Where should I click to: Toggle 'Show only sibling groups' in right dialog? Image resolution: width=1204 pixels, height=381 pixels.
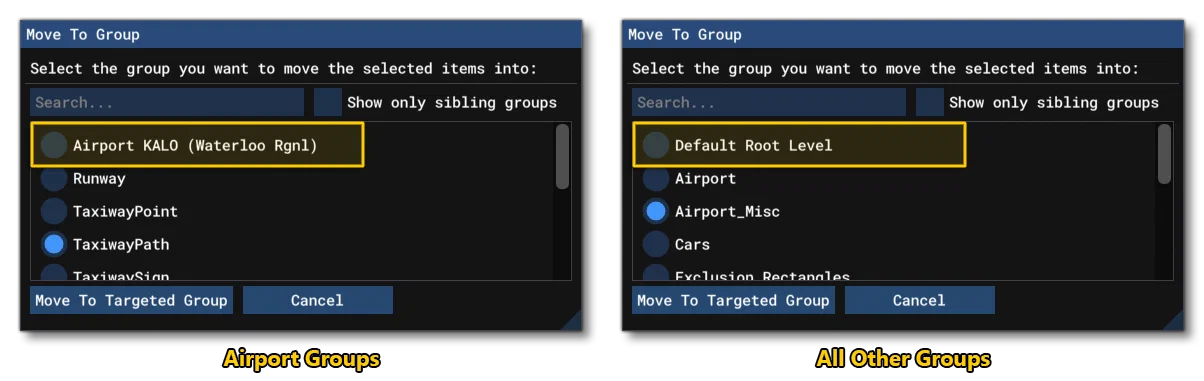[x=929, y=102]
